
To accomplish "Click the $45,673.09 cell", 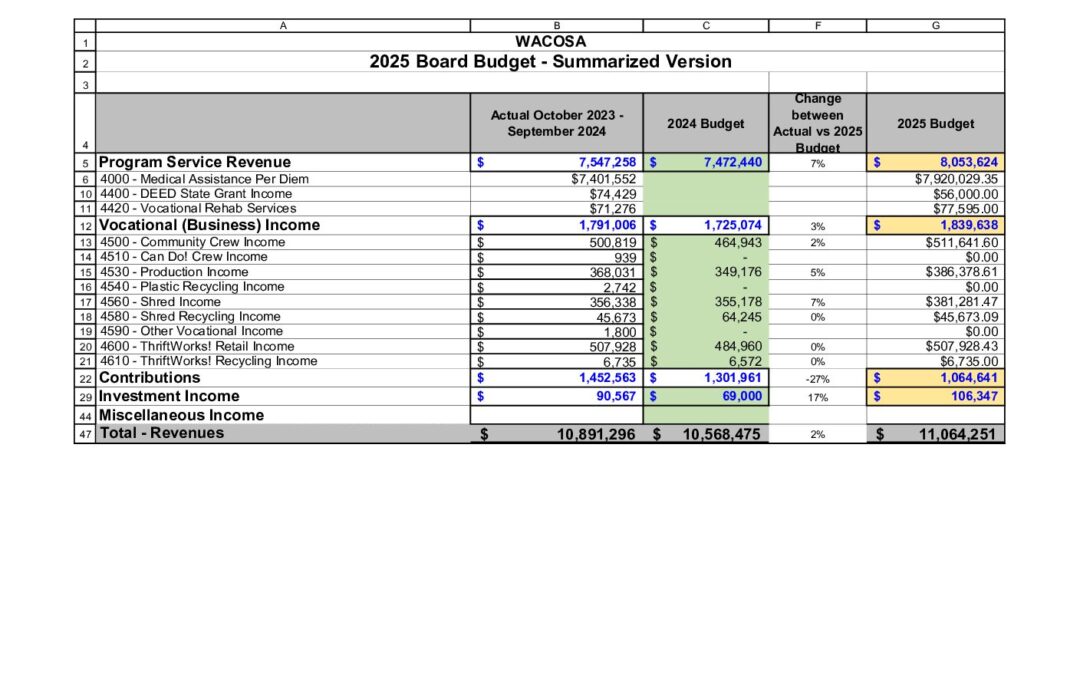I will pos(935,317).
